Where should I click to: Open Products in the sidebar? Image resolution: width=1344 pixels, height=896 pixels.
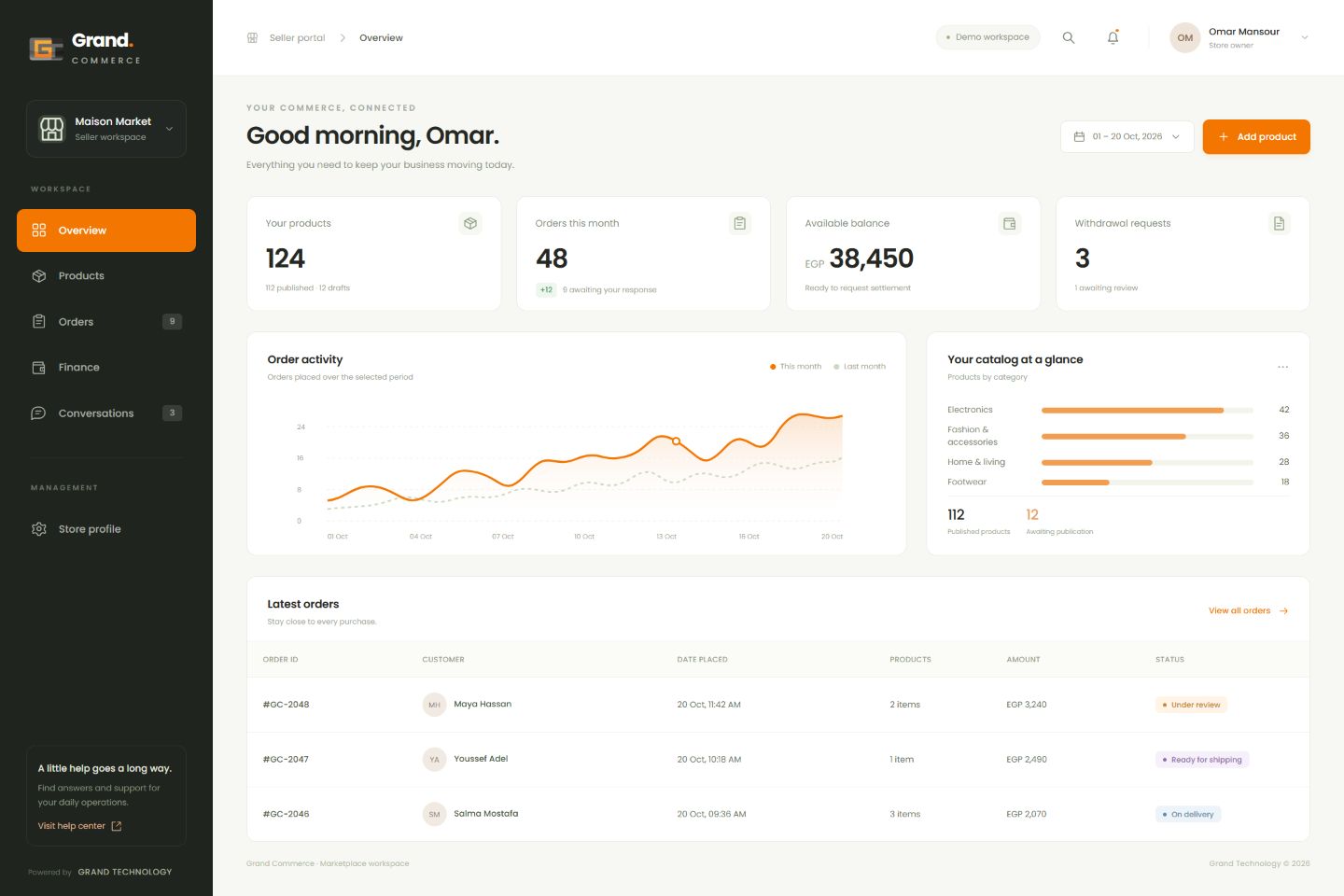[106, 276]
